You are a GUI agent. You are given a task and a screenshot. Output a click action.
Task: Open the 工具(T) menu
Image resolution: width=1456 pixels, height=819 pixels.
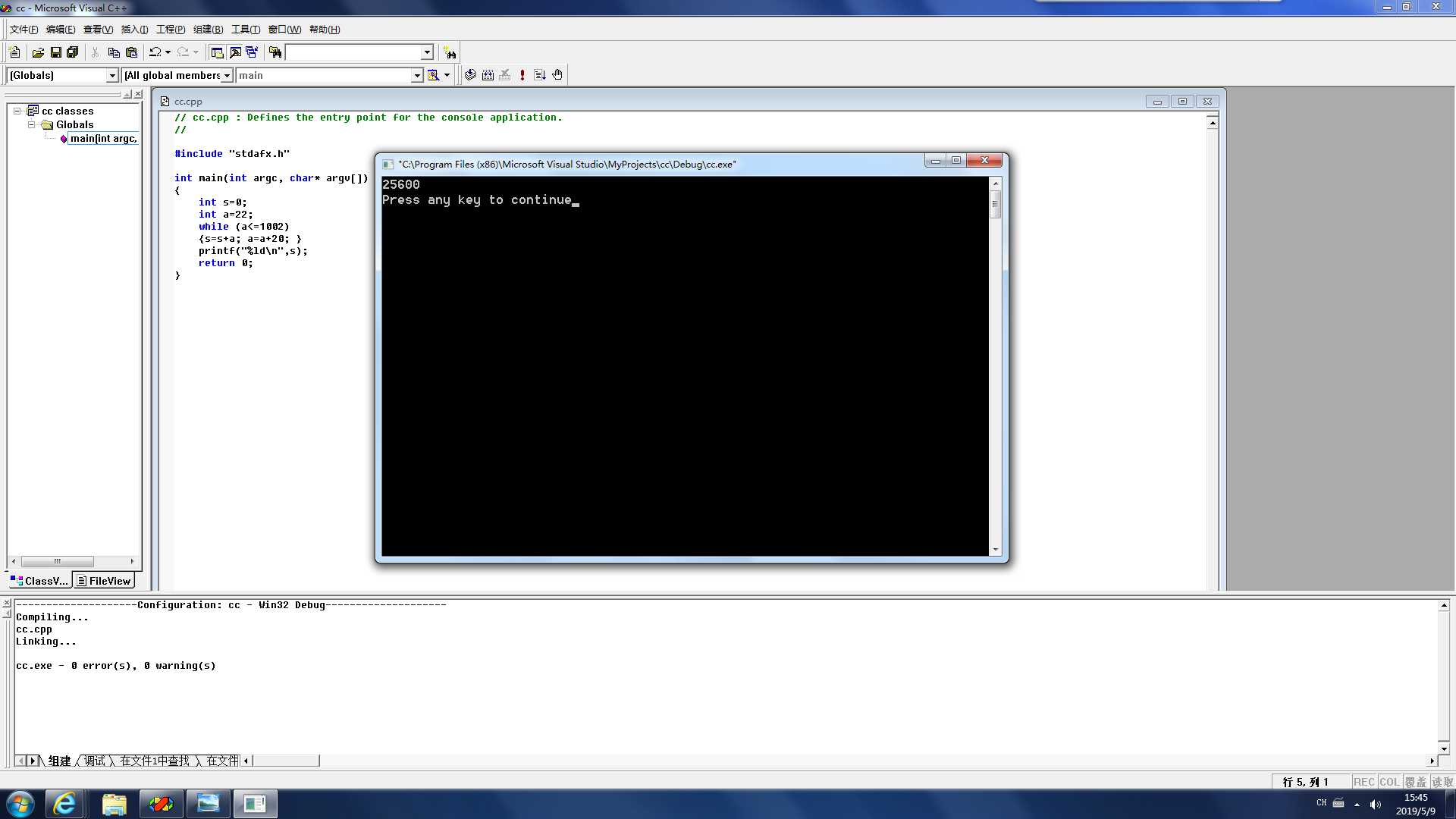[x=246, y=30]
